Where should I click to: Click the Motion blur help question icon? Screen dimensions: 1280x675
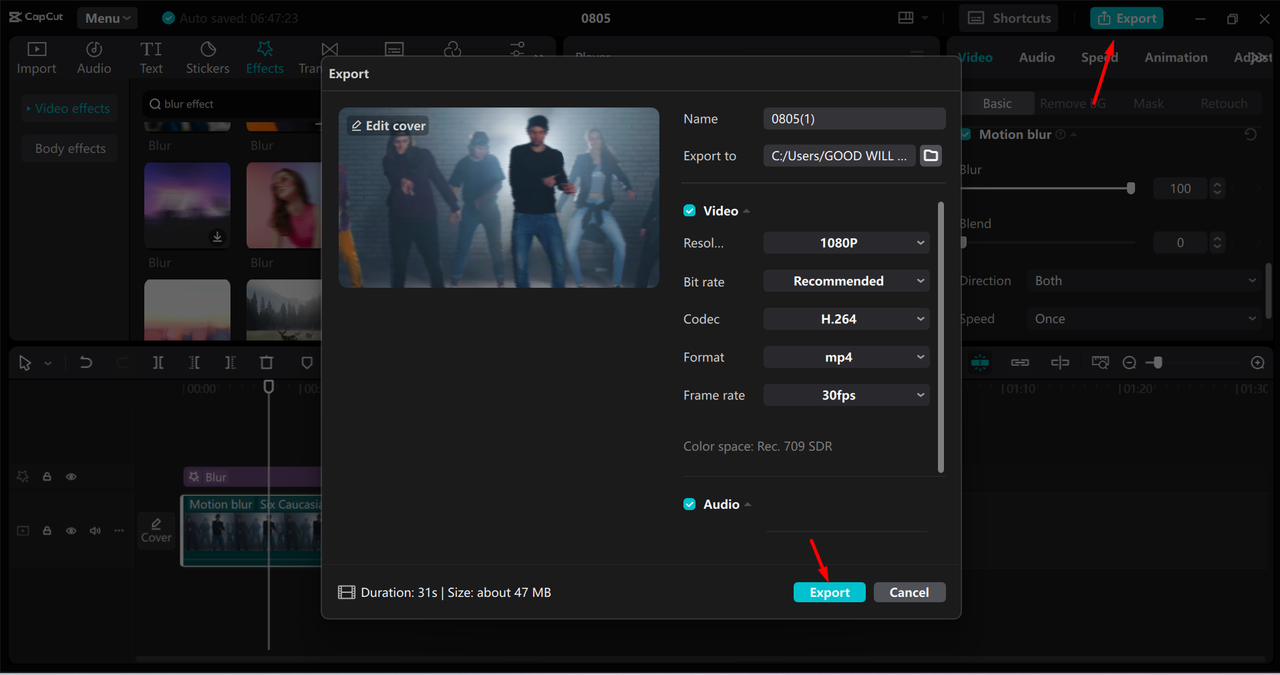[x=1060, y=134]
